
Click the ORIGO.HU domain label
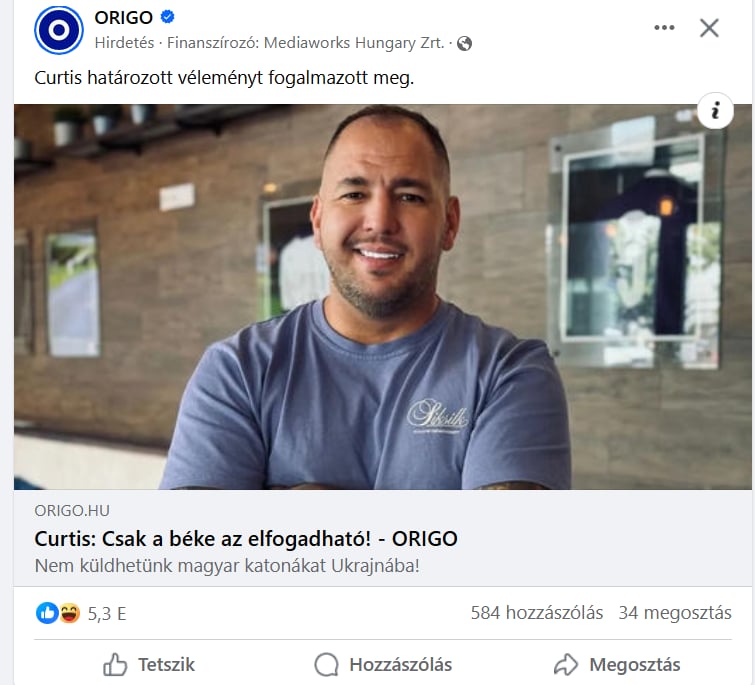click(72, 510)
